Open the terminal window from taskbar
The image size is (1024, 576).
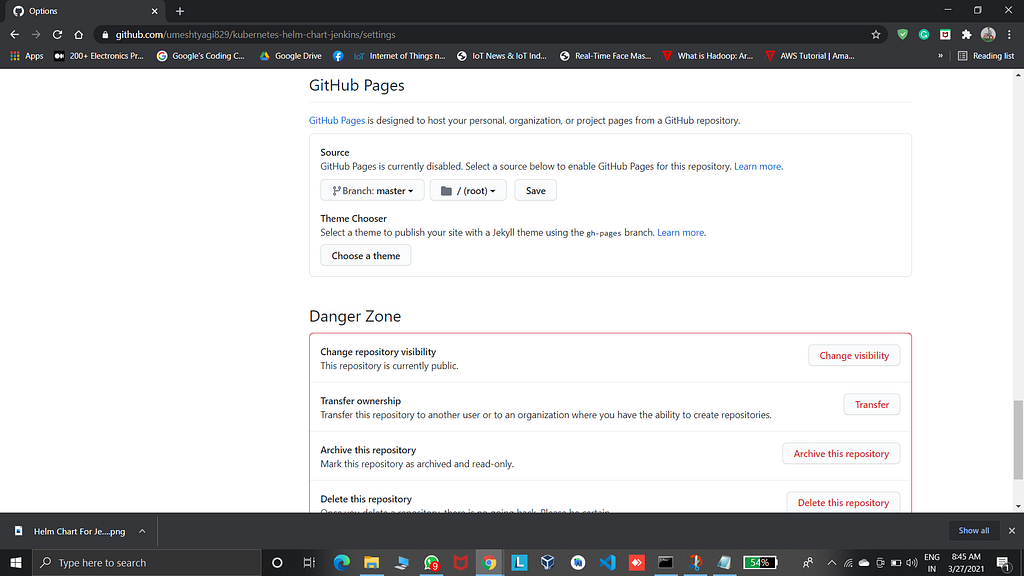[665, 562]
